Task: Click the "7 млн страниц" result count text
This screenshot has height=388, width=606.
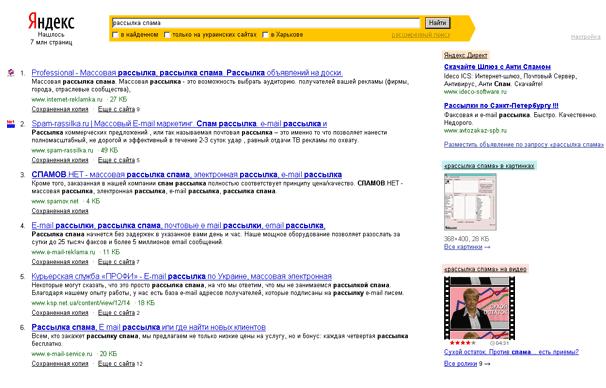Action: click(51, 42)
